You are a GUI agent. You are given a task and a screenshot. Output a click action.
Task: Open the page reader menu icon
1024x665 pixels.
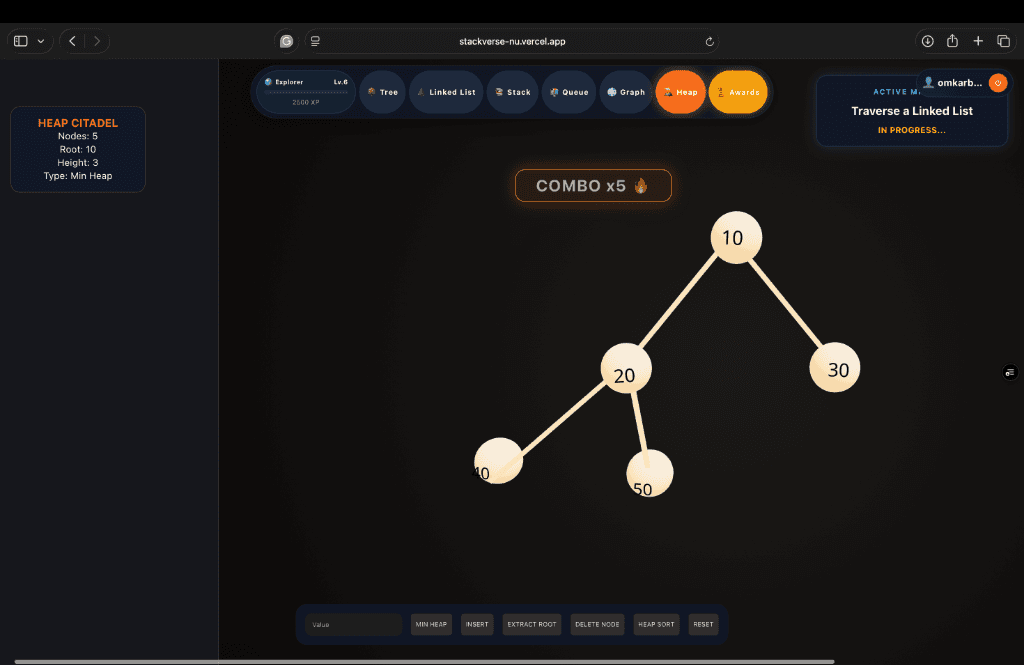point(315,41)
